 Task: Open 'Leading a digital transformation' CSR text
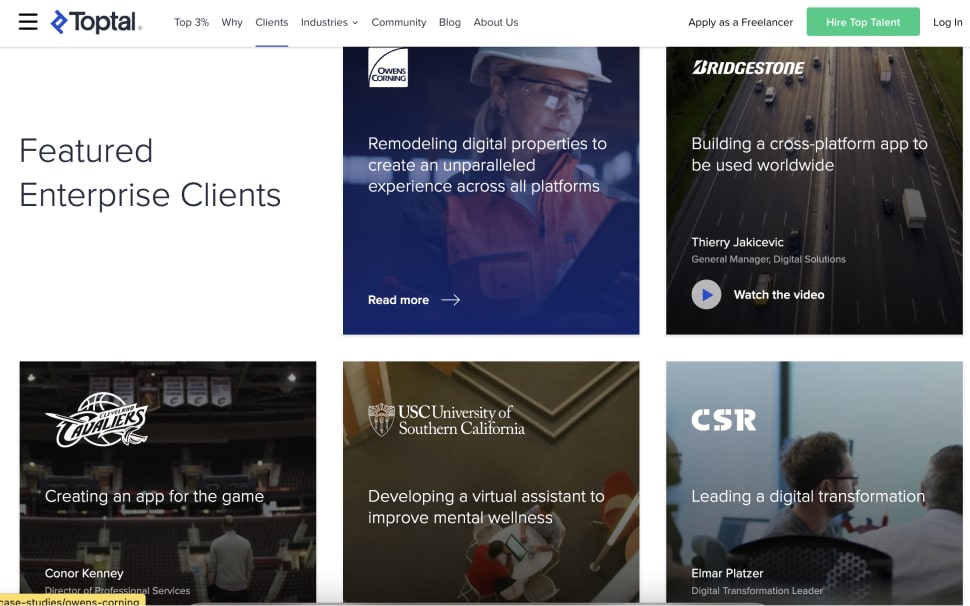[808, 497]
